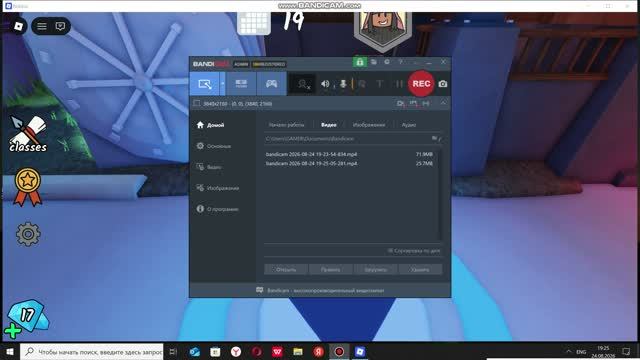Click the middle capture option icon on the resolution bar
This screenshot has width=640, height=360.
point(413,104)
